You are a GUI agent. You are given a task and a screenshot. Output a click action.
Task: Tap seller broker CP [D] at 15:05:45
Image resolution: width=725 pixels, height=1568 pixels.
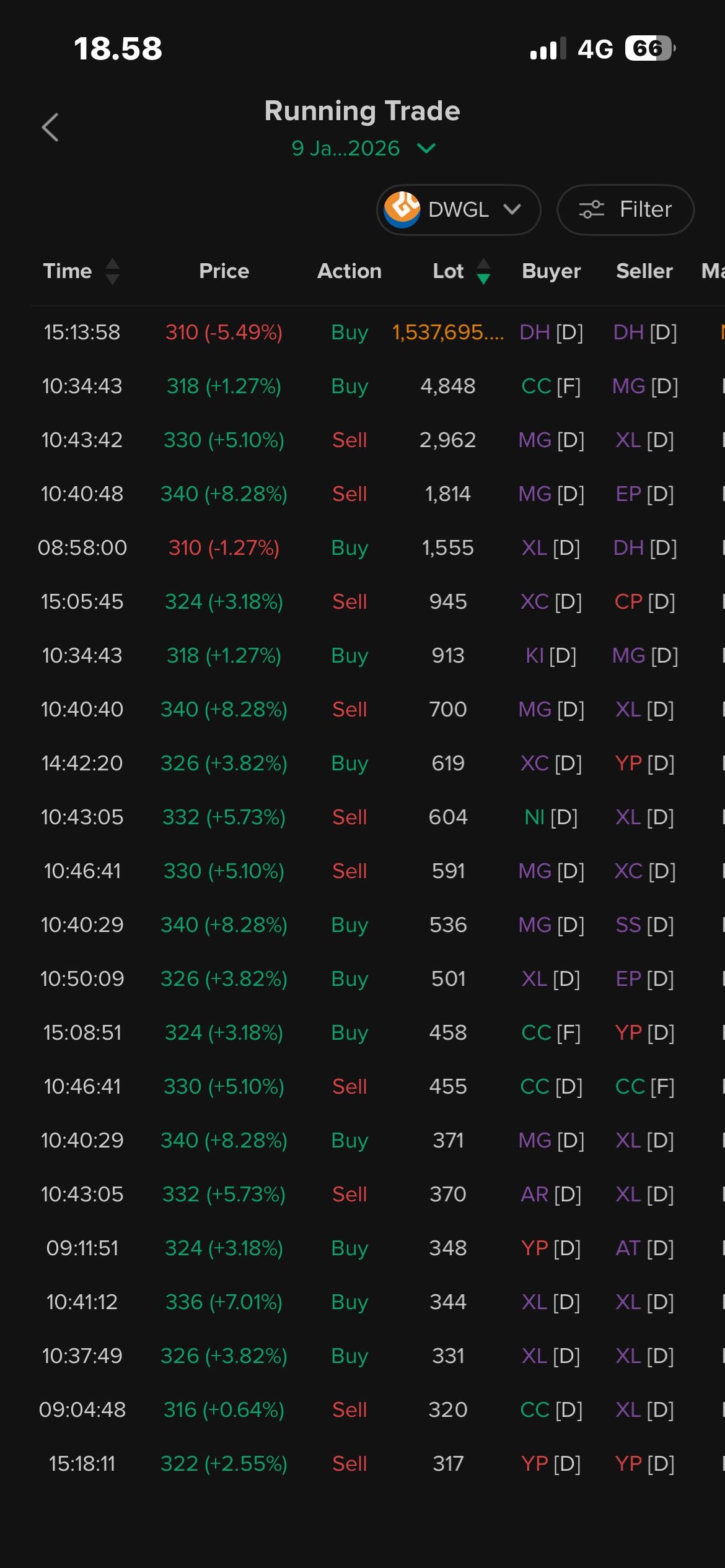pyautogui.click(x=644, y=601)
